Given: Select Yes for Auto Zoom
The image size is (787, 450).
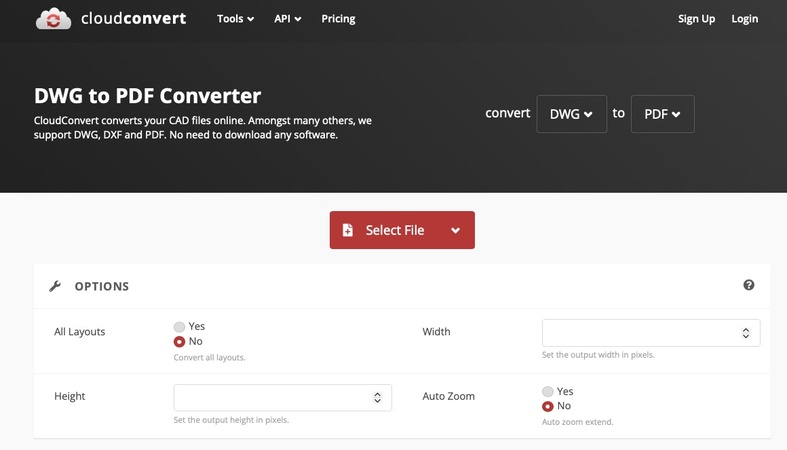Looking at the screenshot, I should tap(548, 391).
